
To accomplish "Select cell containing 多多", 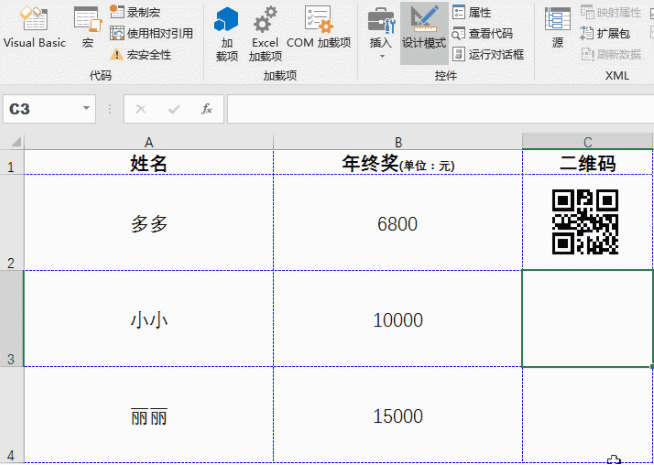I will tap(149, 222).
